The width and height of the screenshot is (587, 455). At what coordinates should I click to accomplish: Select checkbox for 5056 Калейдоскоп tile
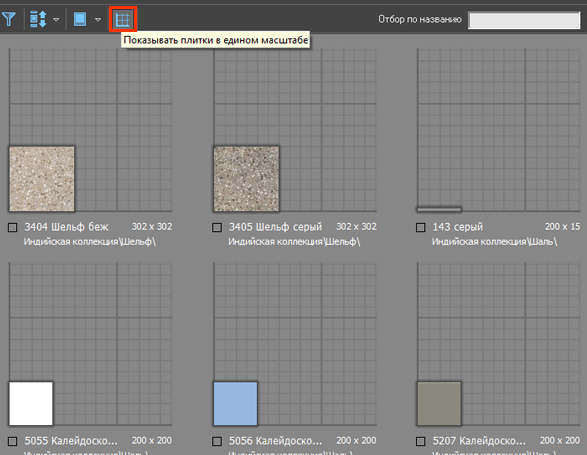[x=217, y=442]
